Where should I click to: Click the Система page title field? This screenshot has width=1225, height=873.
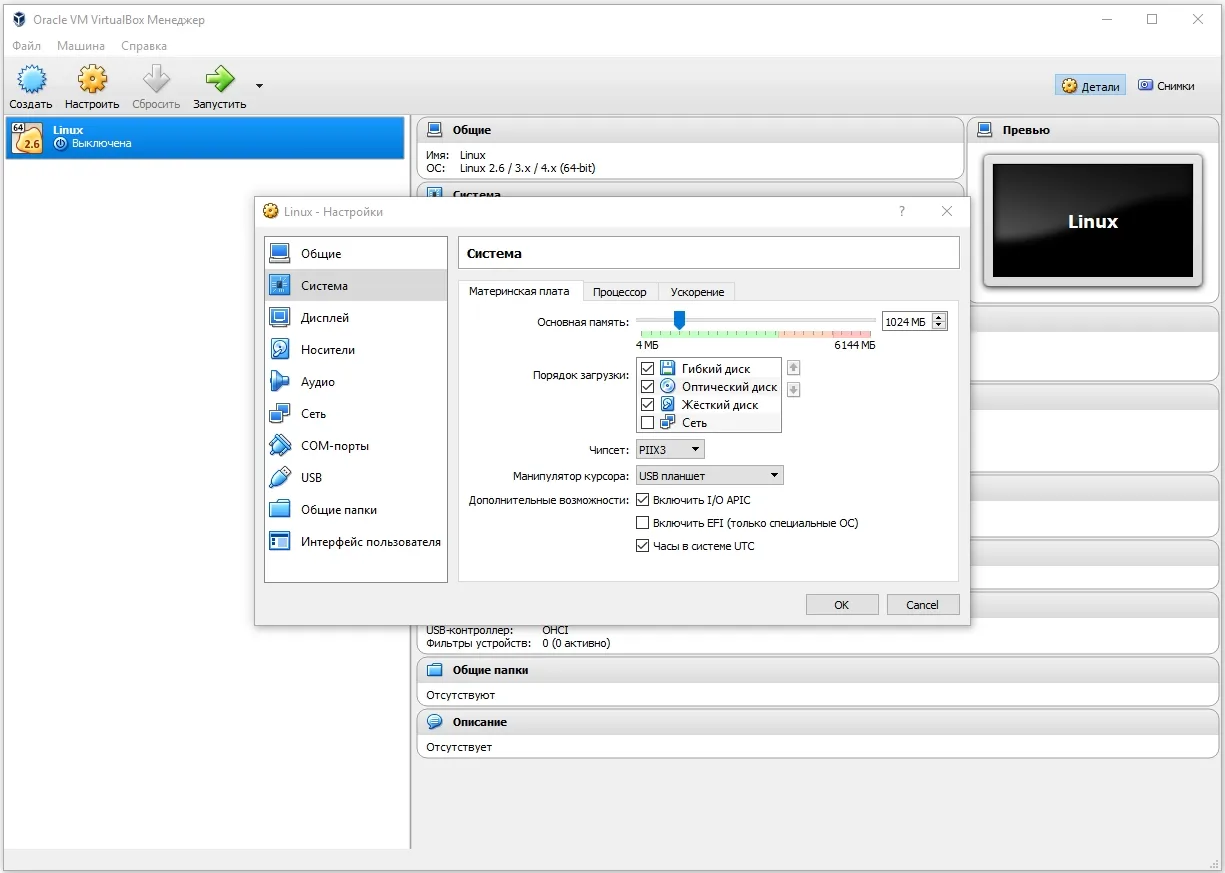[709, 254]
